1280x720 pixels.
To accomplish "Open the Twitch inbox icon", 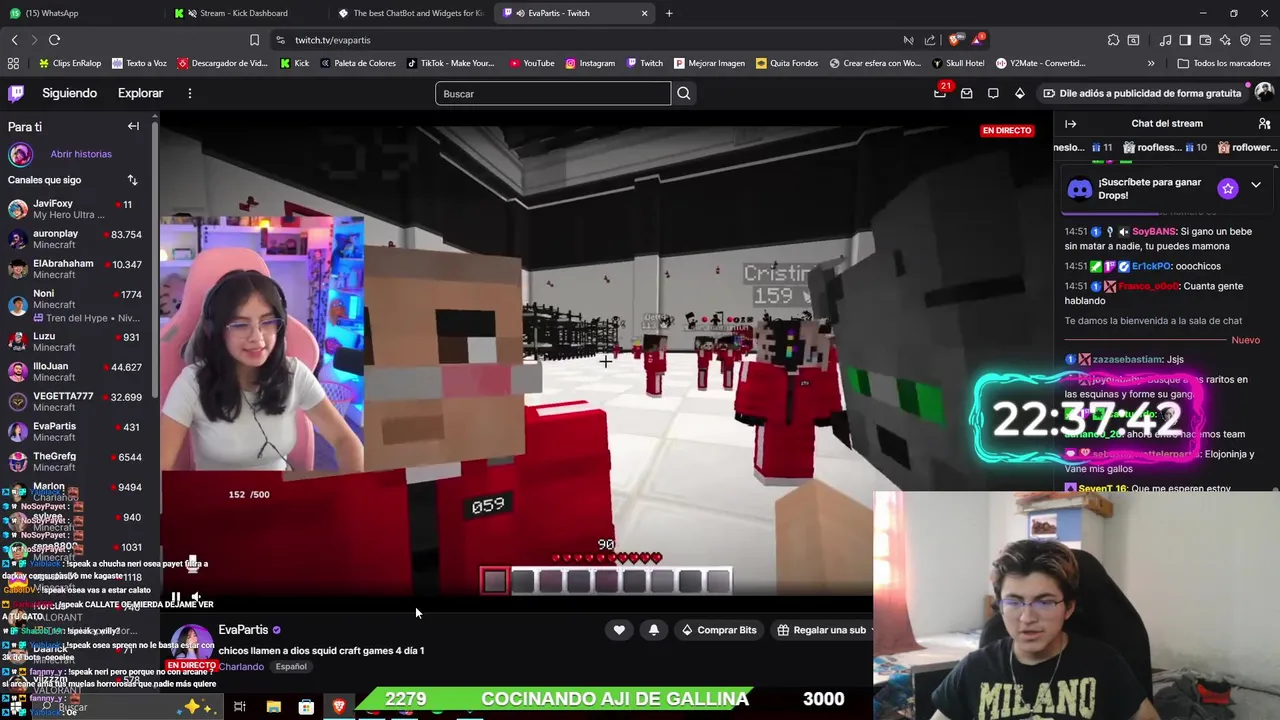I will click(x=966, y=93).
